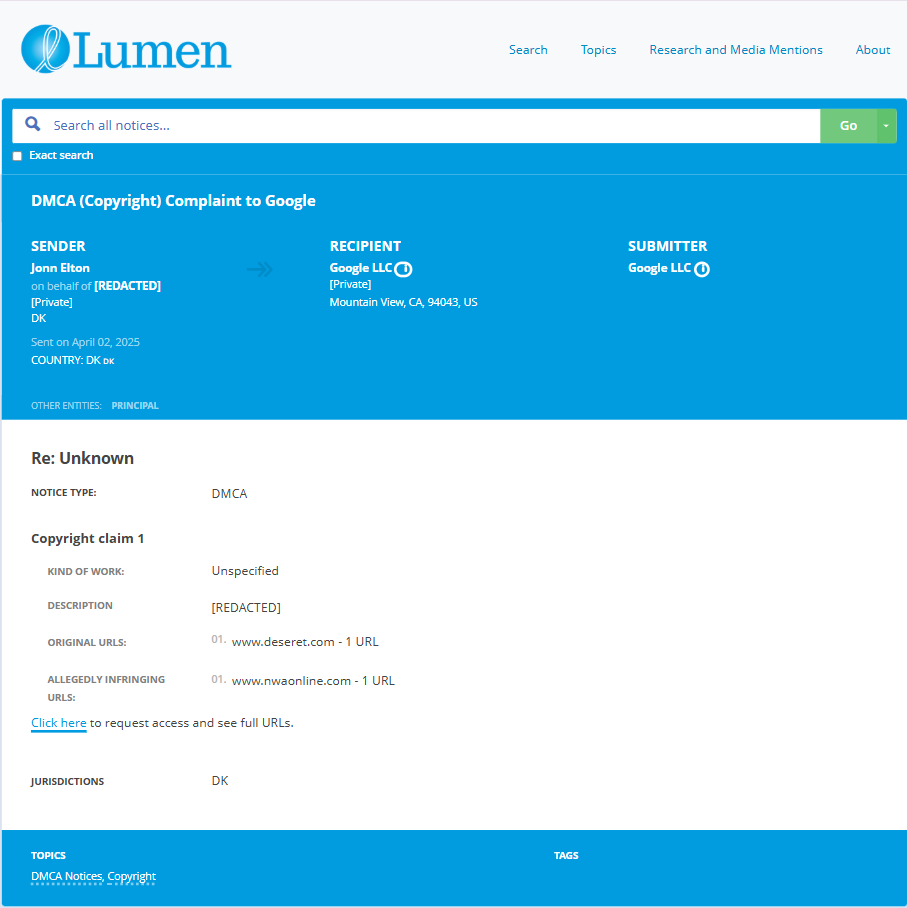Click the info icon beside recipient Google LLC
This screenshot has height=908, width=907.
tap(403, 269)
